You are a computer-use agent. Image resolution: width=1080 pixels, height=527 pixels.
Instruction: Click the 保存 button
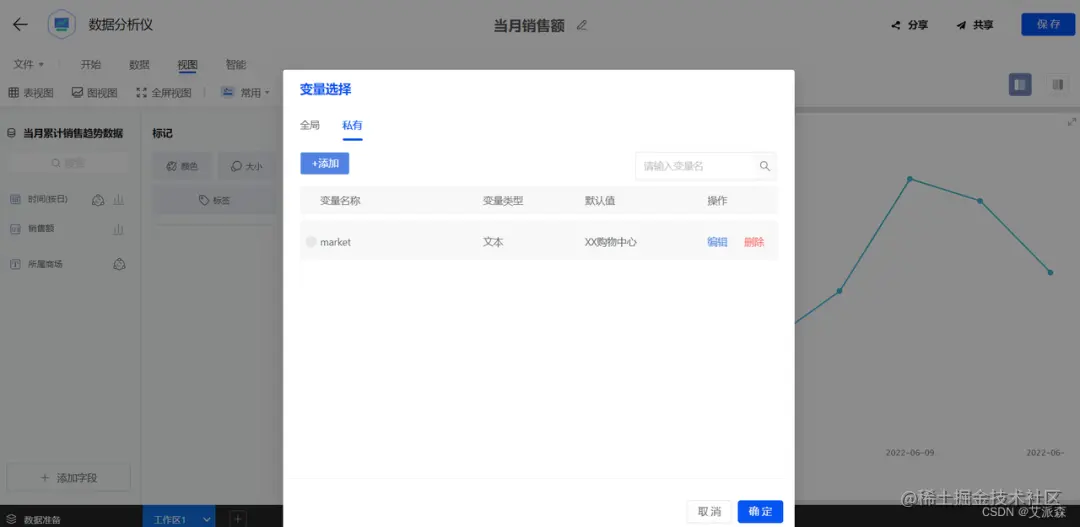click(1048, 24)
